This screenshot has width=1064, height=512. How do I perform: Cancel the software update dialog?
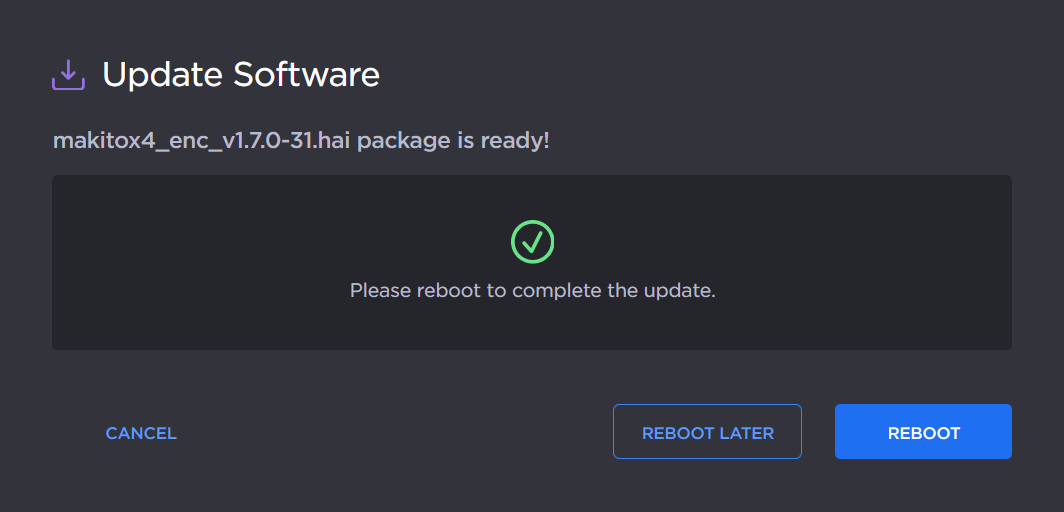(141, 433)
